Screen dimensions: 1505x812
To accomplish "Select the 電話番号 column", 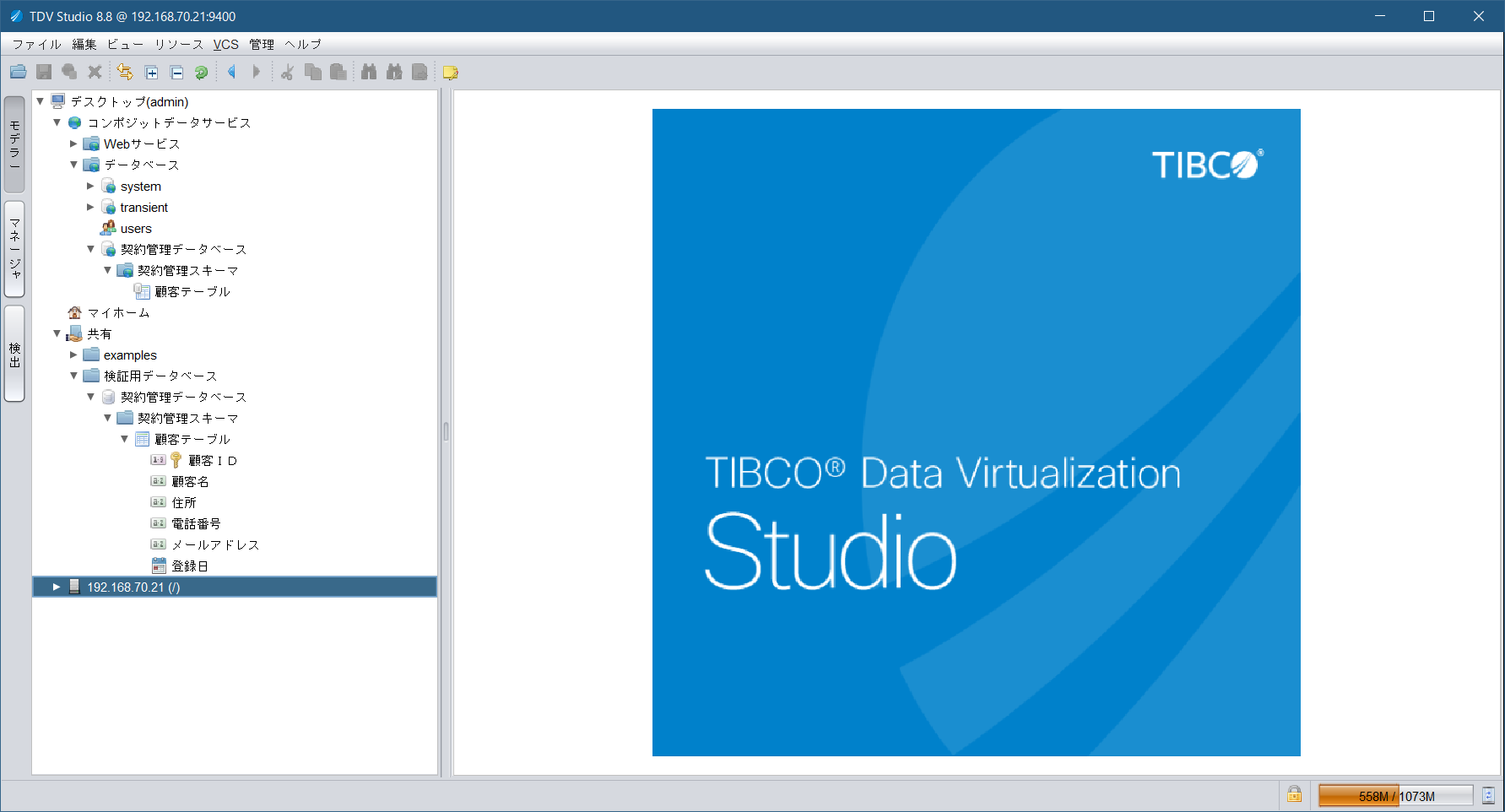I will tap(197, 524).
